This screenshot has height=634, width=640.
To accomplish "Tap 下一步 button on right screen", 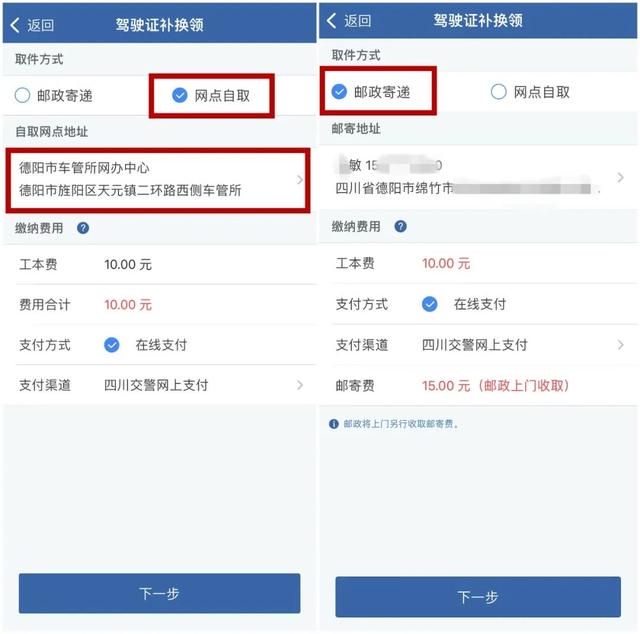I will tap(478, 597).
